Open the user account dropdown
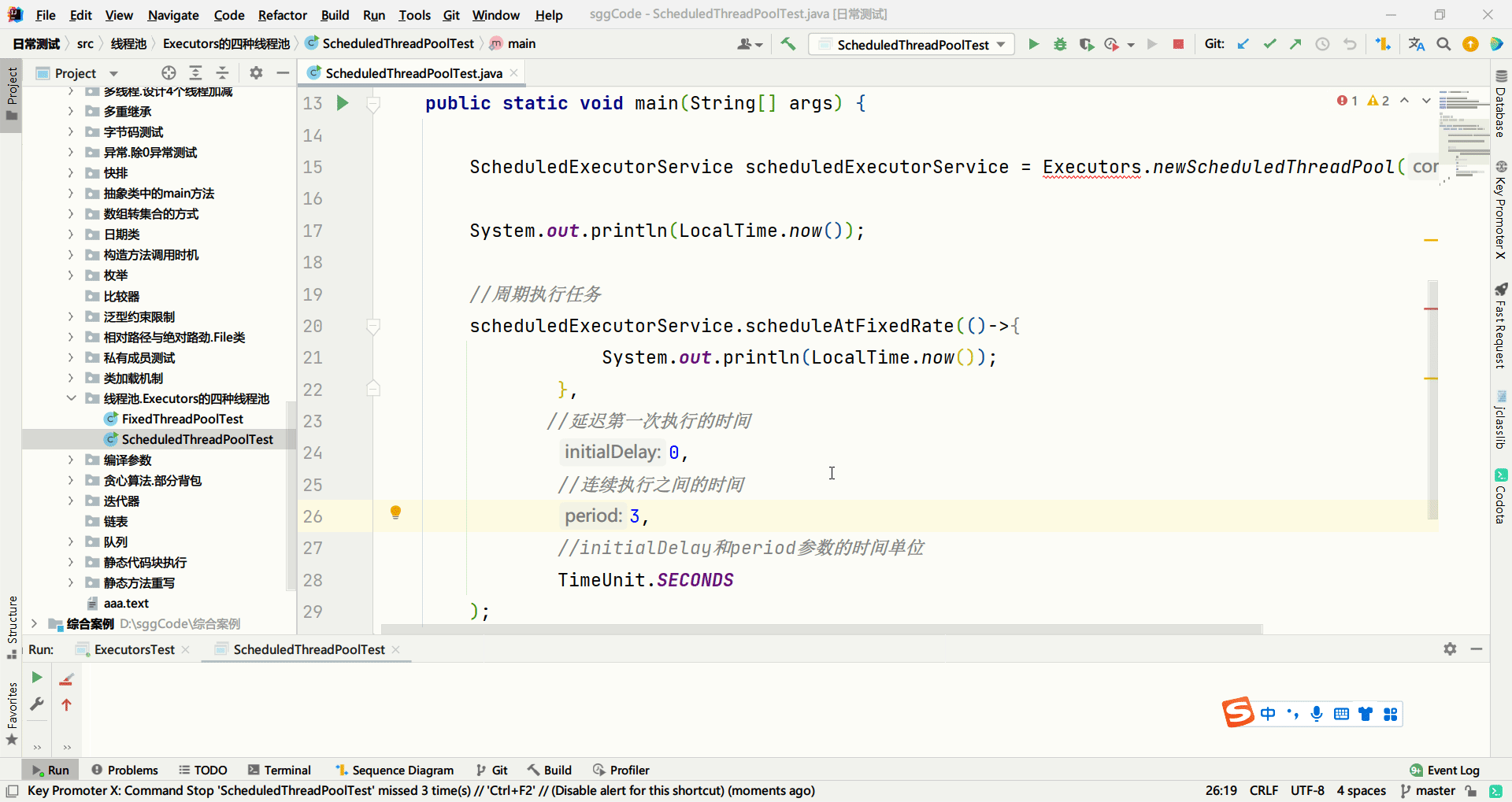Viewport: 1512px width, 802px height. [750, 44]
